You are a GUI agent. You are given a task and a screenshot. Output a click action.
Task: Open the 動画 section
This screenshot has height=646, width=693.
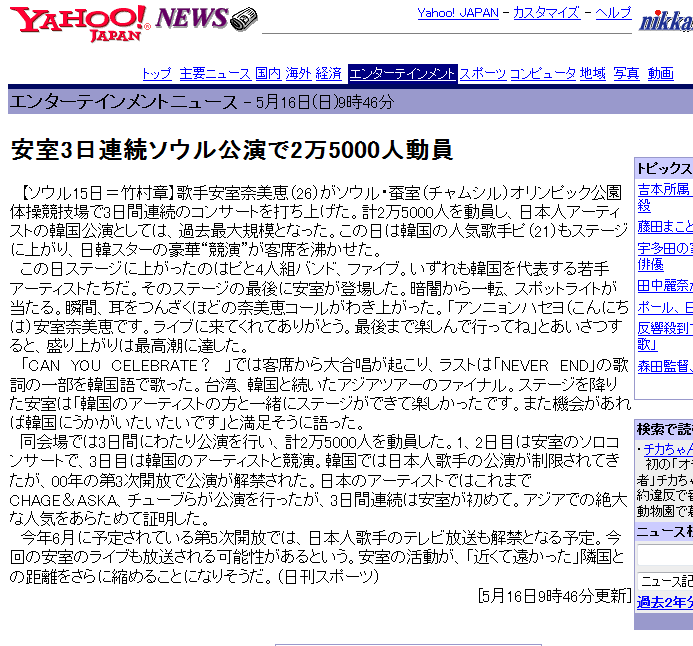pos(661,73)
